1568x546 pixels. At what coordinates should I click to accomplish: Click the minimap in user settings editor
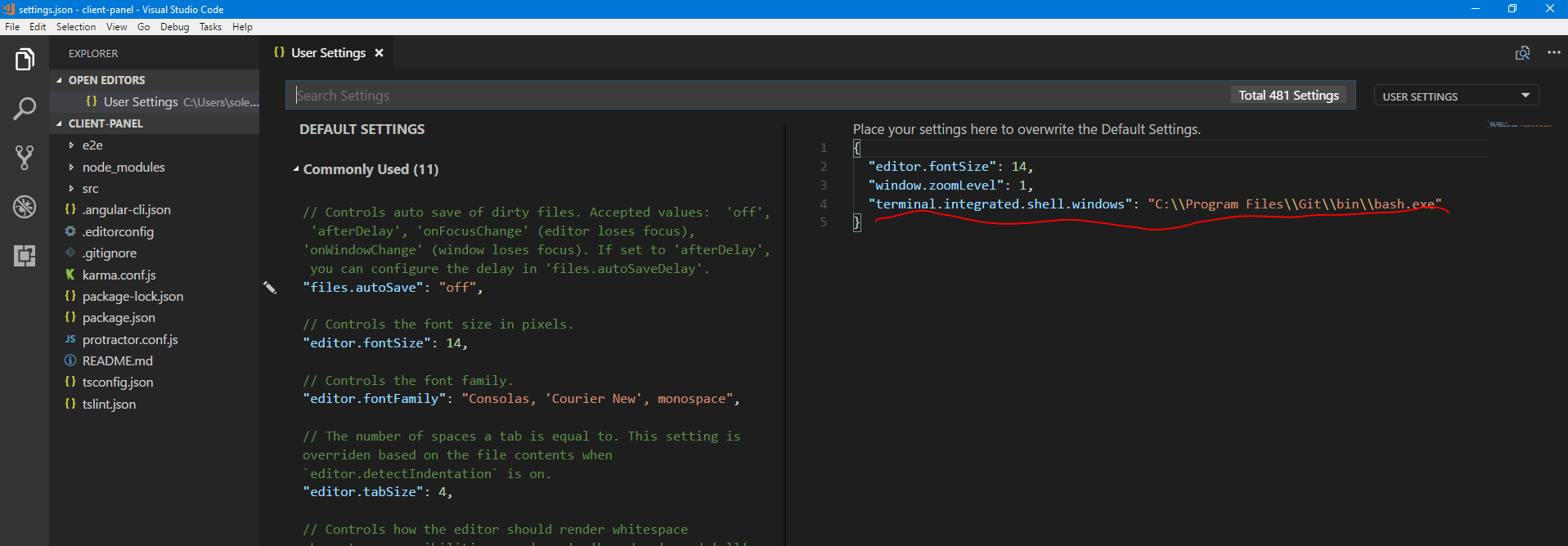[x=1519, y=125]
